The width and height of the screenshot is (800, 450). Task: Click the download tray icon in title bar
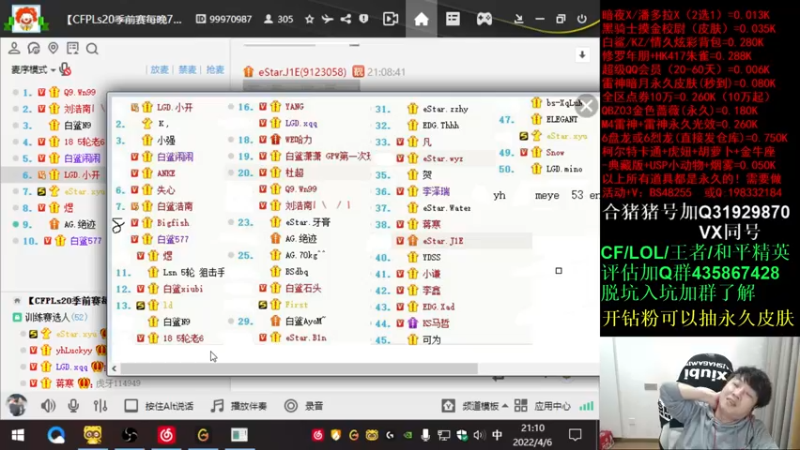[x=518, y=19]
